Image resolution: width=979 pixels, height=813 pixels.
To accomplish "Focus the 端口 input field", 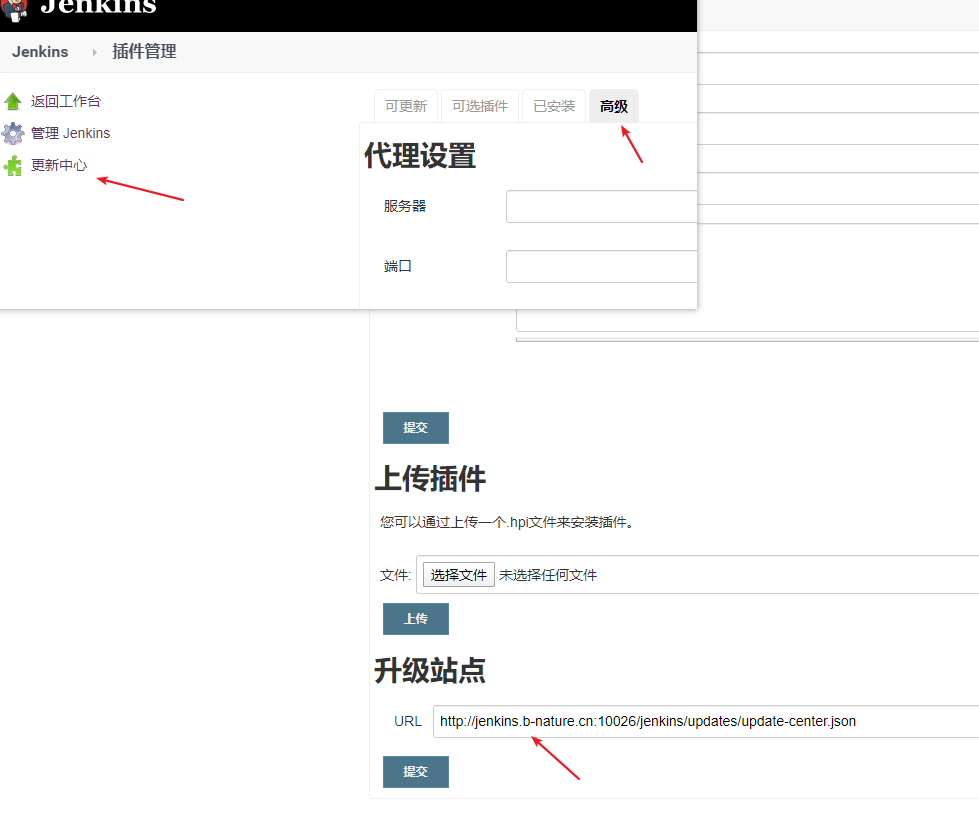I will 601,267.
